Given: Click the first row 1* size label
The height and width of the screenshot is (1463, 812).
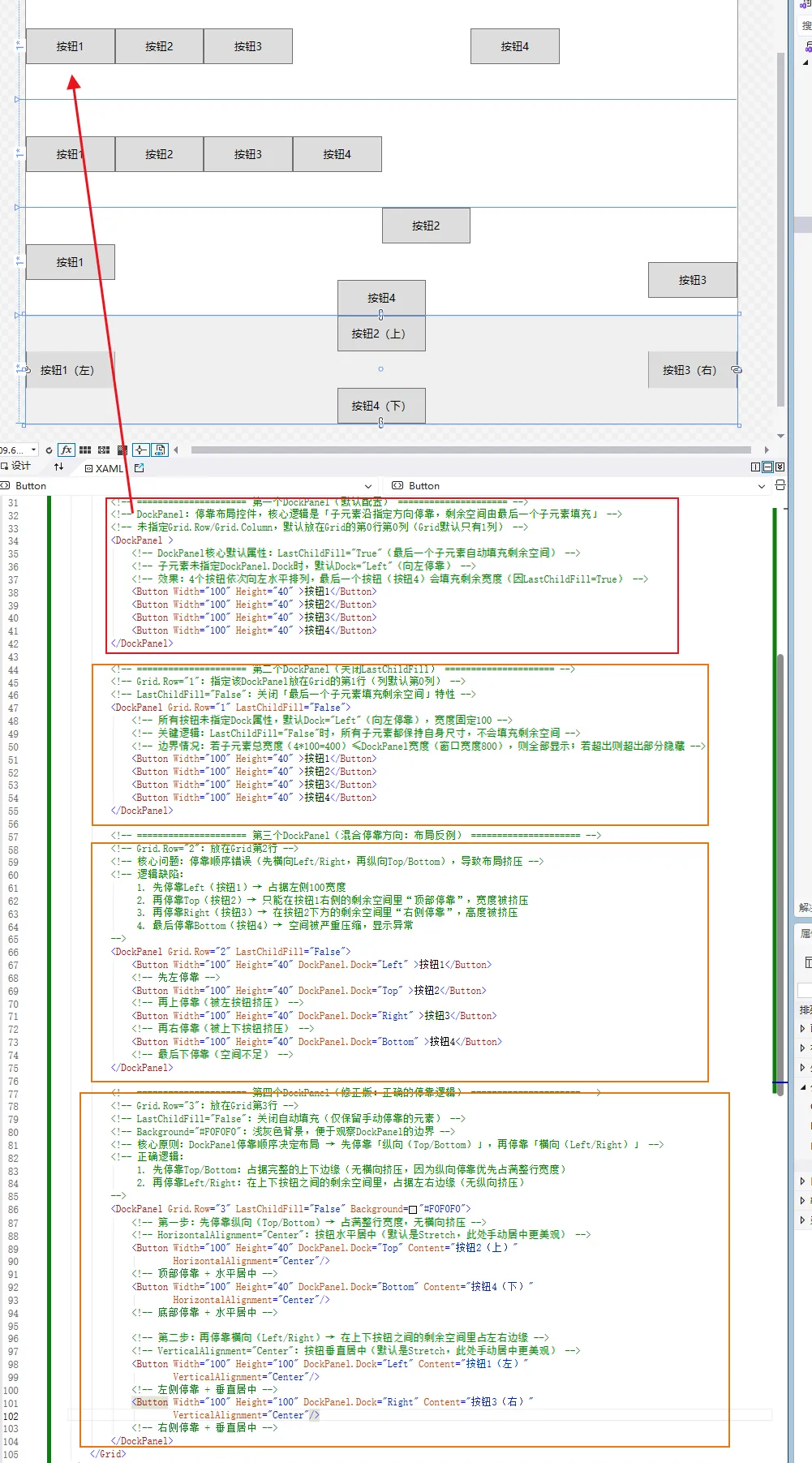Looking at the screenshot, I should pyautogui.click(x=19, y=46).
